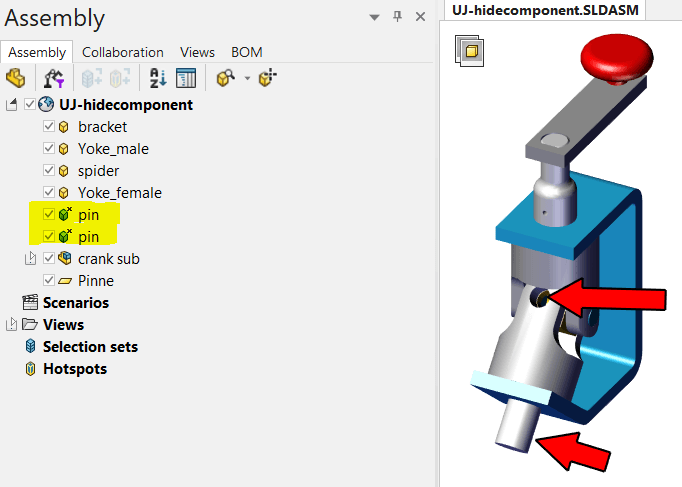
Task: Click the red knob in the 3D model
Action: [x=617, y=59]
